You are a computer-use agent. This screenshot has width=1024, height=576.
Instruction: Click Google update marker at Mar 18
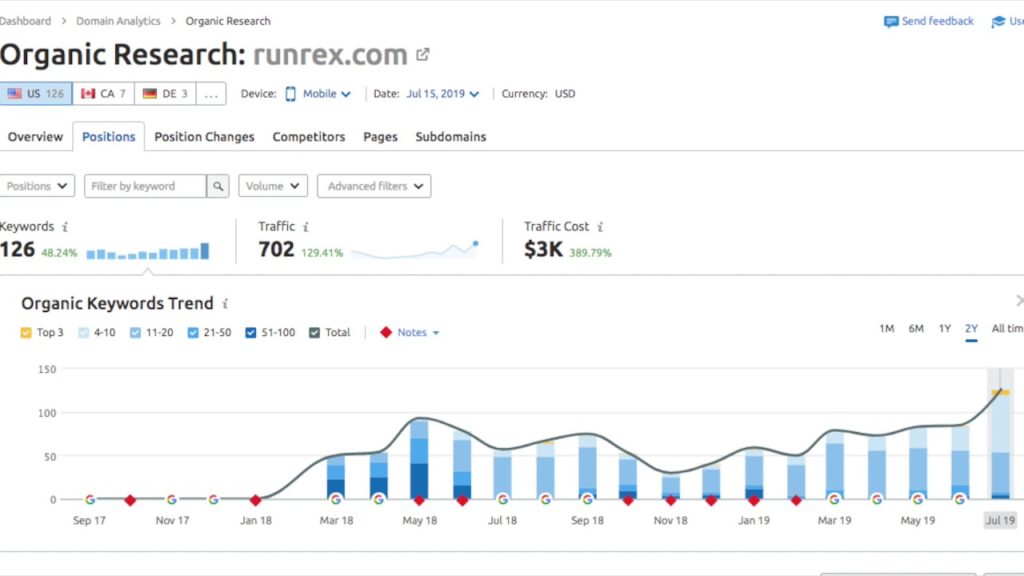(x=336, y=500)
